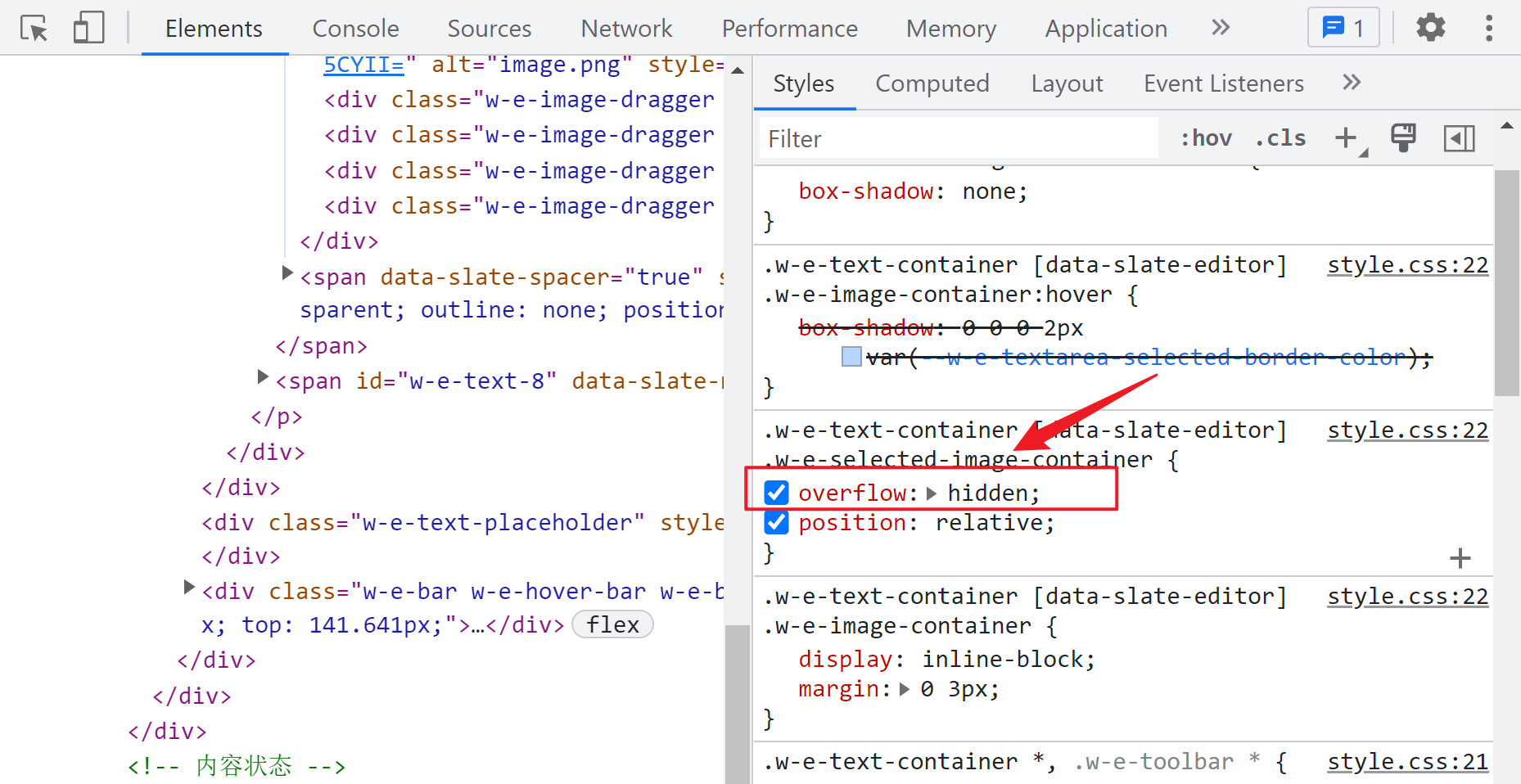Switch to the Memory tab
1521x784 pixels.
[951, 29]
